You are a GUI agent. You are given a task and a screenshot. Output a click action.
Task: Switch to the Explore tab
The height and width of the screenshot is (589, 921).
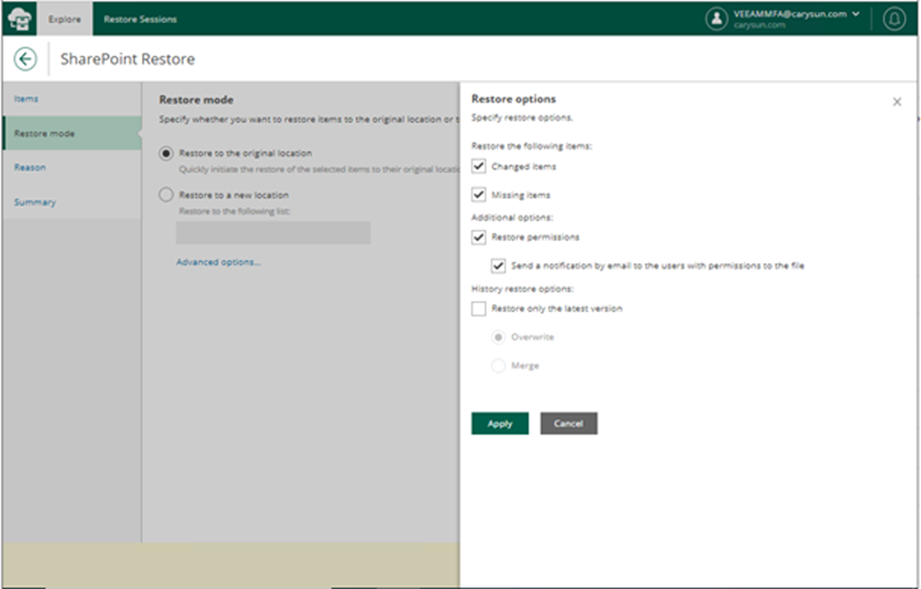pos(65,19)
